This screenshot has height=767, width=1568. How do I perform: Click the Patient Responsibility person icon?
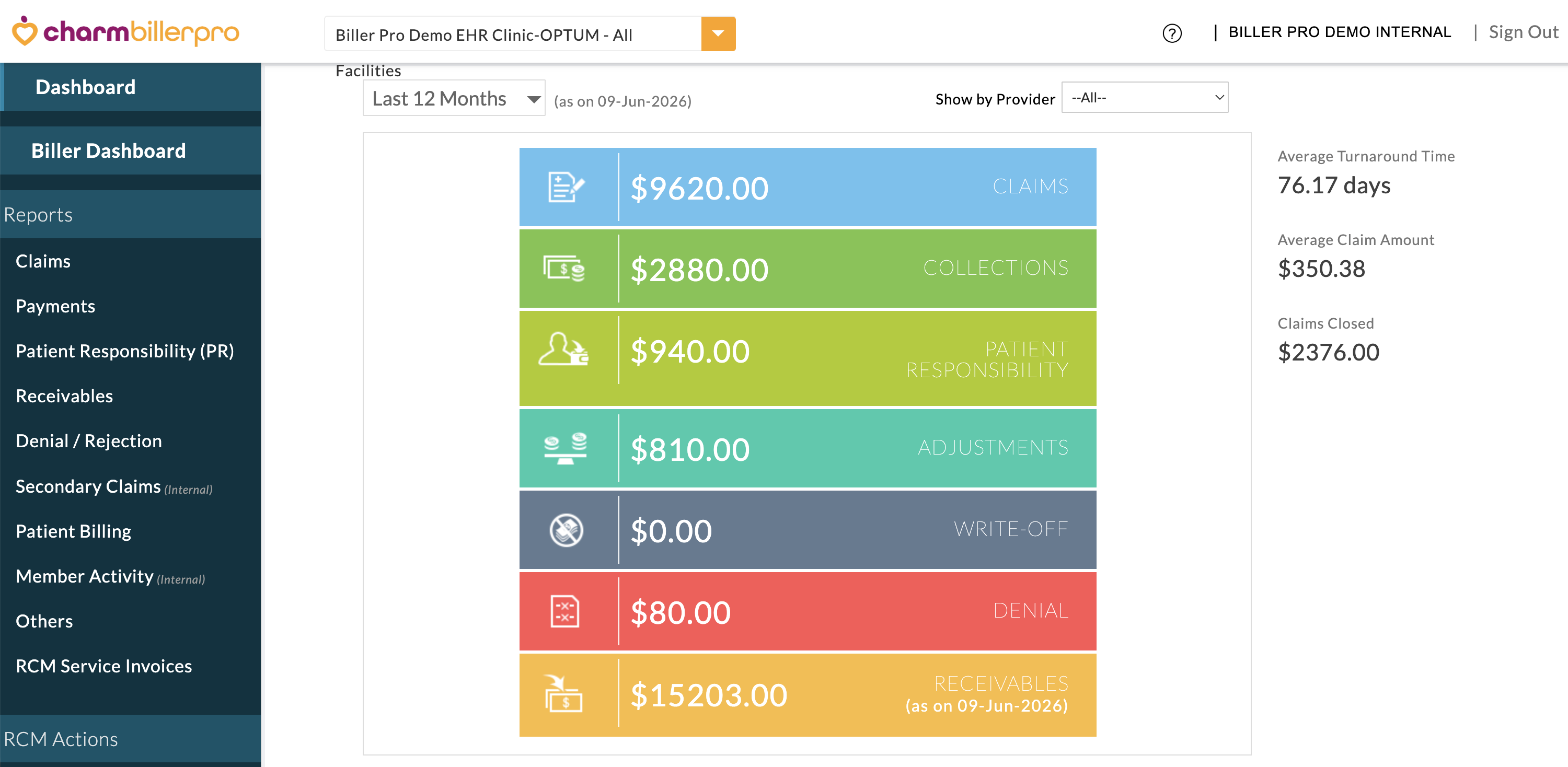tap(563, 349)
